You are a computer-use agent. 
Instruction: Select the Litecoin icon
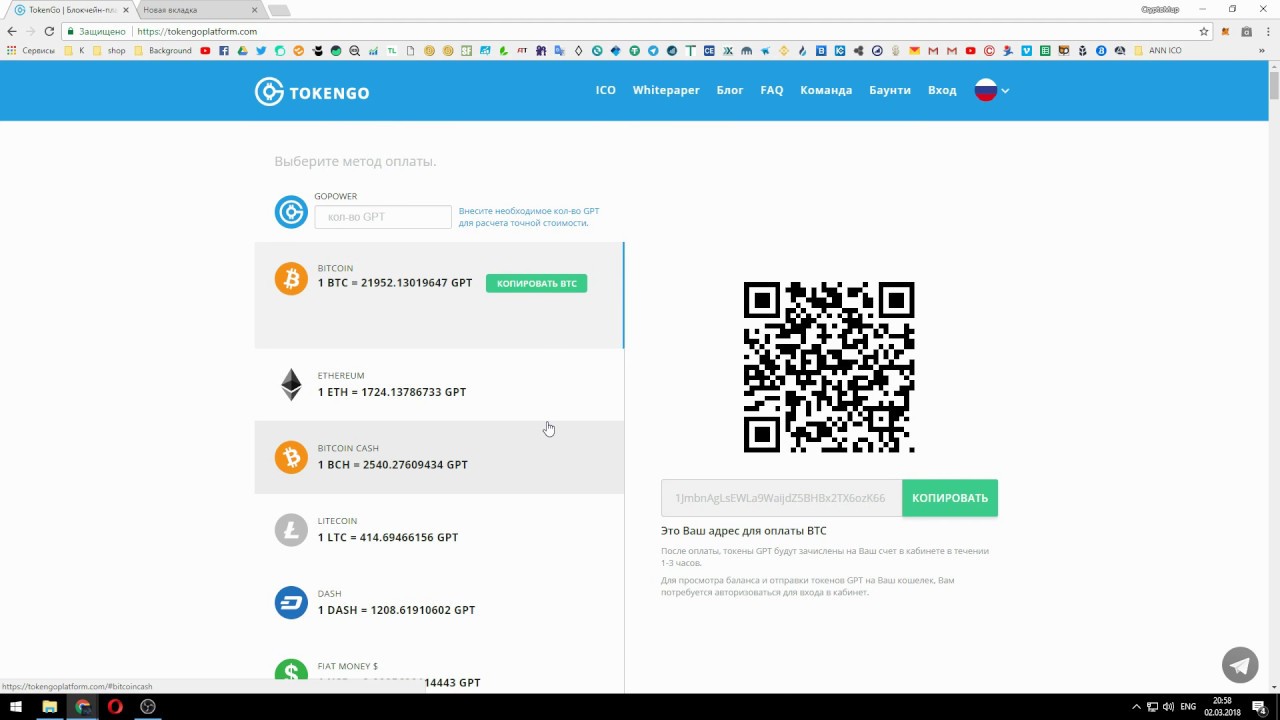click(291, 530)
